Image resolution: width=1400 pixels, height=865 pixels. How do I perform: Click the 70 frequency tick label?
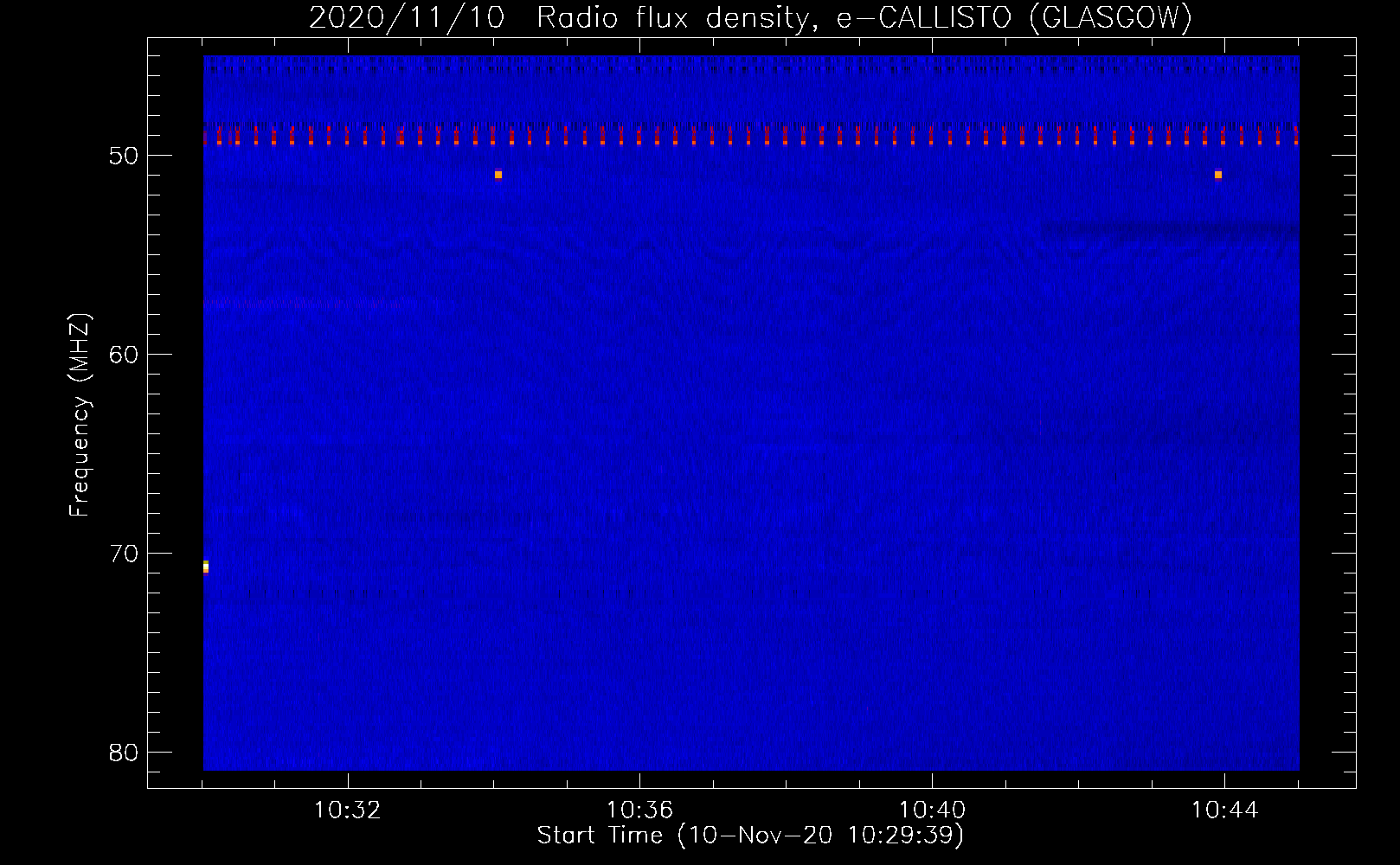(124, 554)
